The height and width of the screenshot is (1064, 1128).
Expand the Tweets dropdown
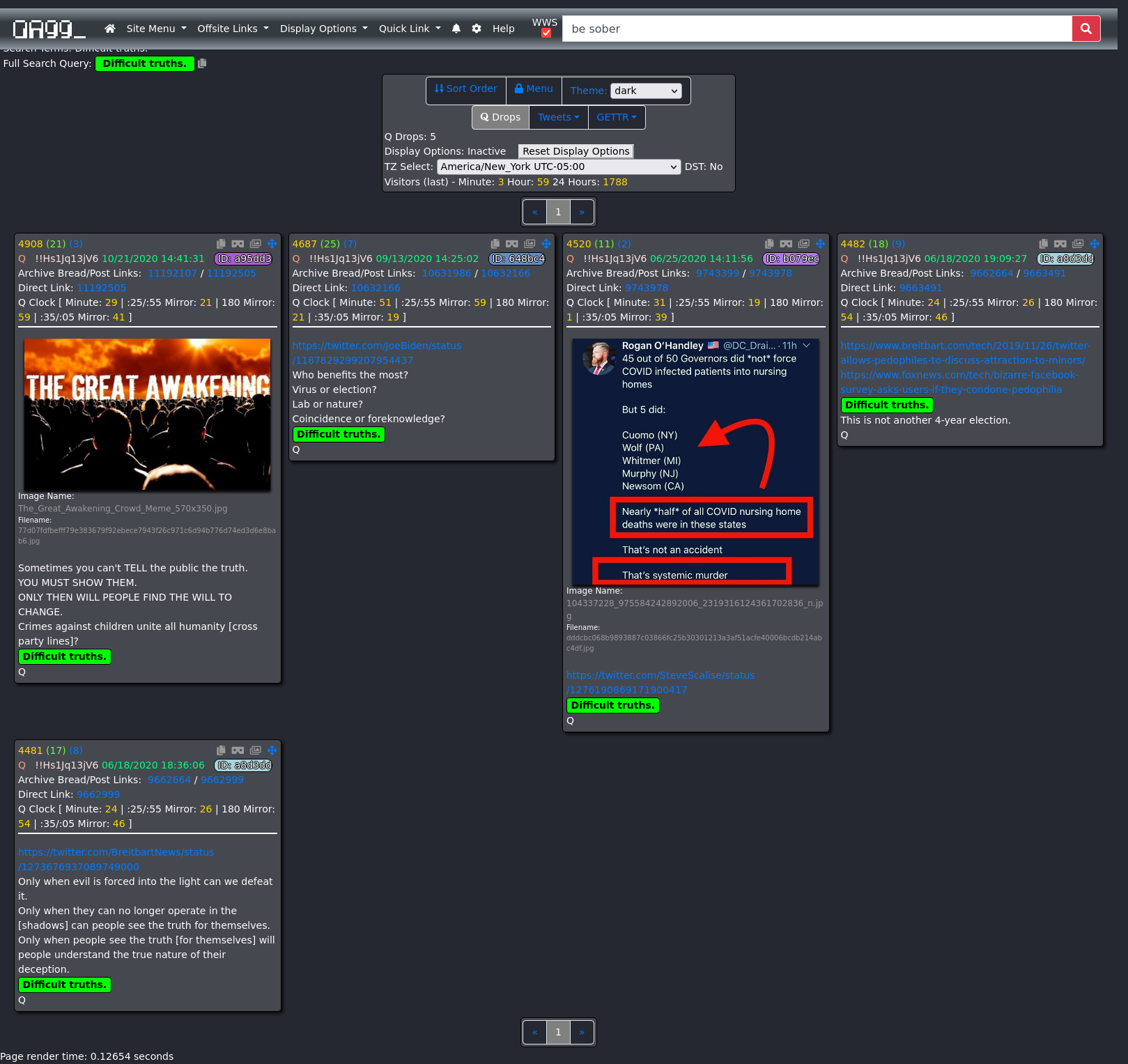click(x=558, y=117)
